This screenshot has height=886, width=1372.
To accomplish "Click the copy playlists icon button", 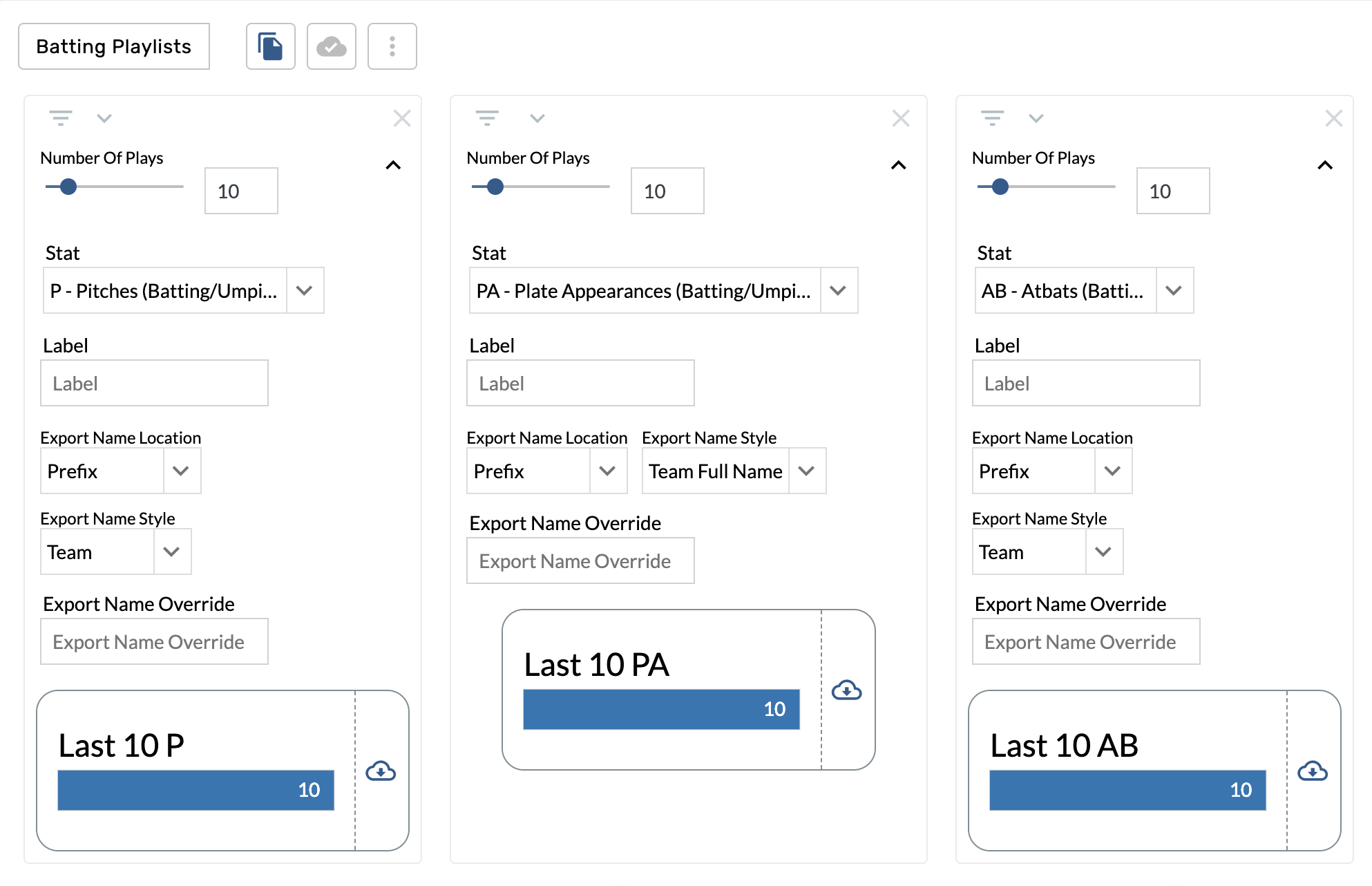I will [x=270, y=46].
